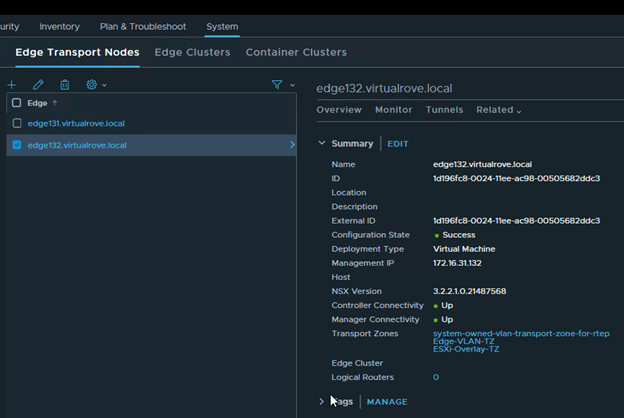This screenshot has height=418, width=624.
Task: Open the Edge-VLAN-TZ transport zone link
Action: [x=462, y=342]
